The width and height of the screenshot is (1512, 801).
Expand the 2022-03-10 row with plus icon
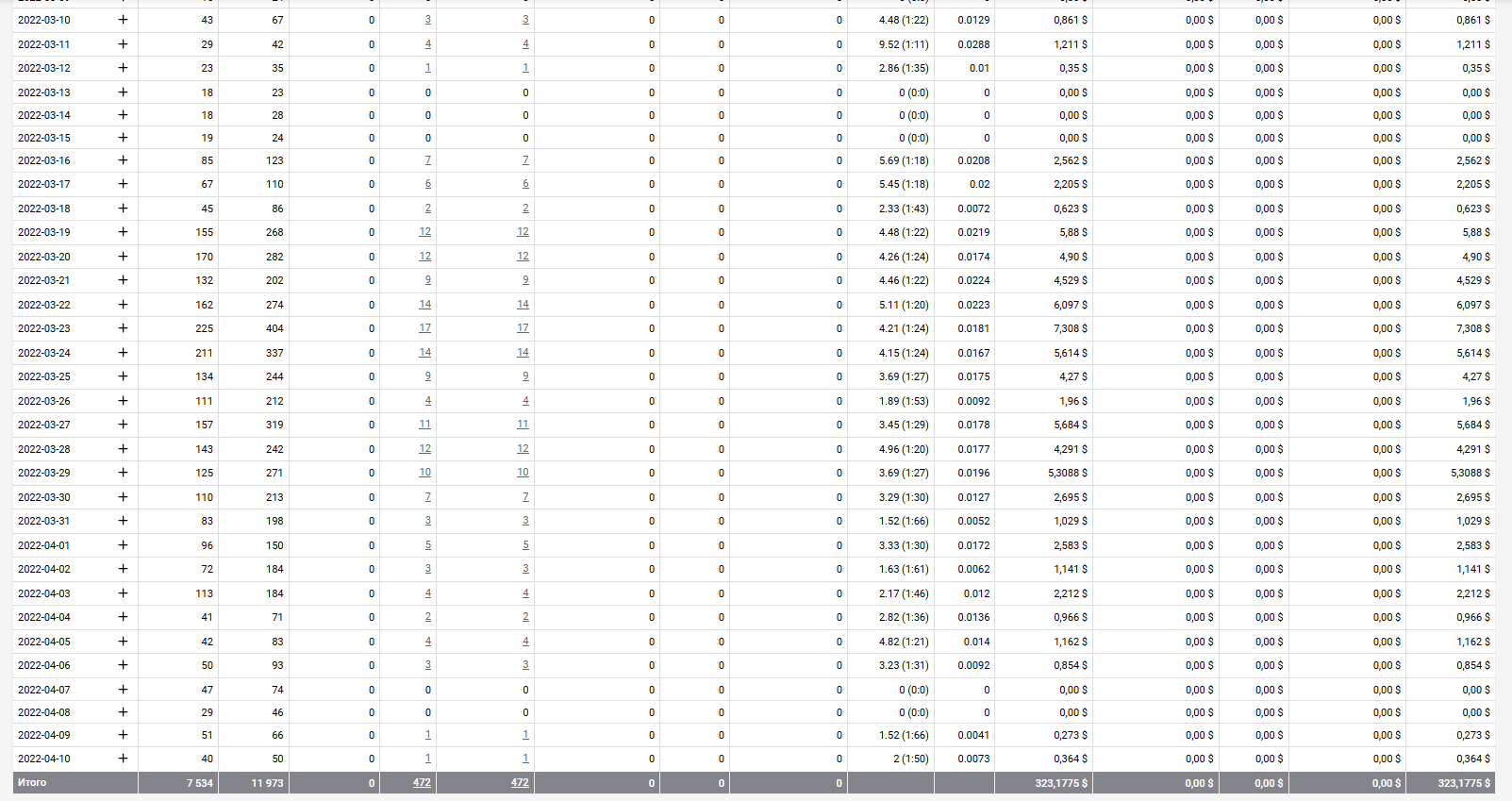(x=123, y=20)
